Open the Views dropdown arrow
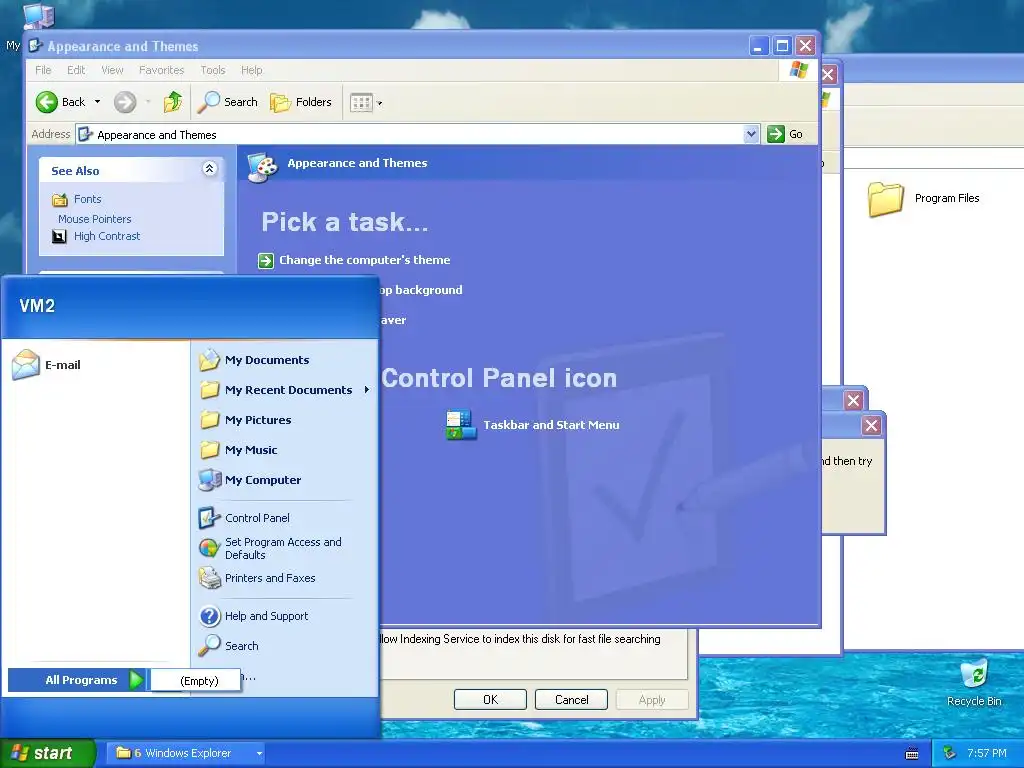The height and width of the screenshot is (768, 1024). coord(379,103)
